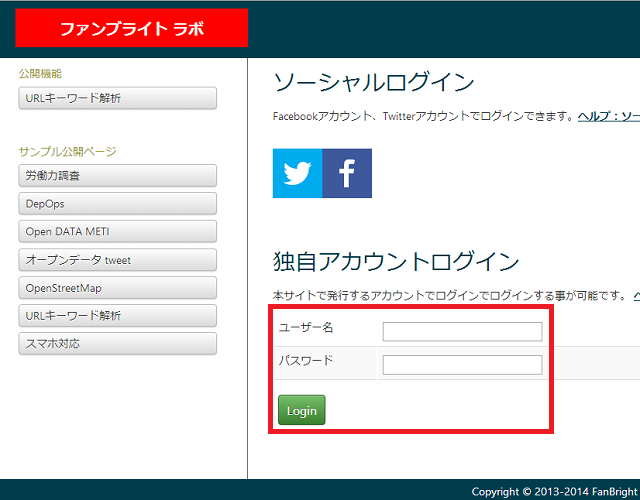640x500 pixels.
Task: Open the スマホ対応 sample page
Action: coord(118,344)
